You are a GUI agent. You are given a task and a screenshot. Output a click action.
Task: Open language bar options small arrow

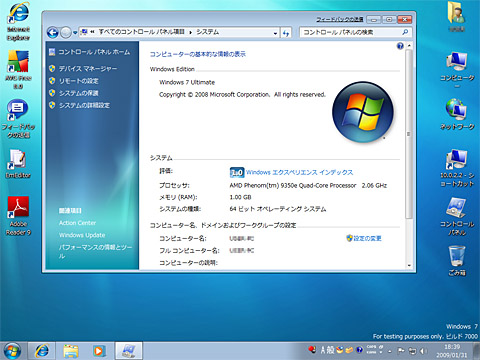tap(381, 352)
